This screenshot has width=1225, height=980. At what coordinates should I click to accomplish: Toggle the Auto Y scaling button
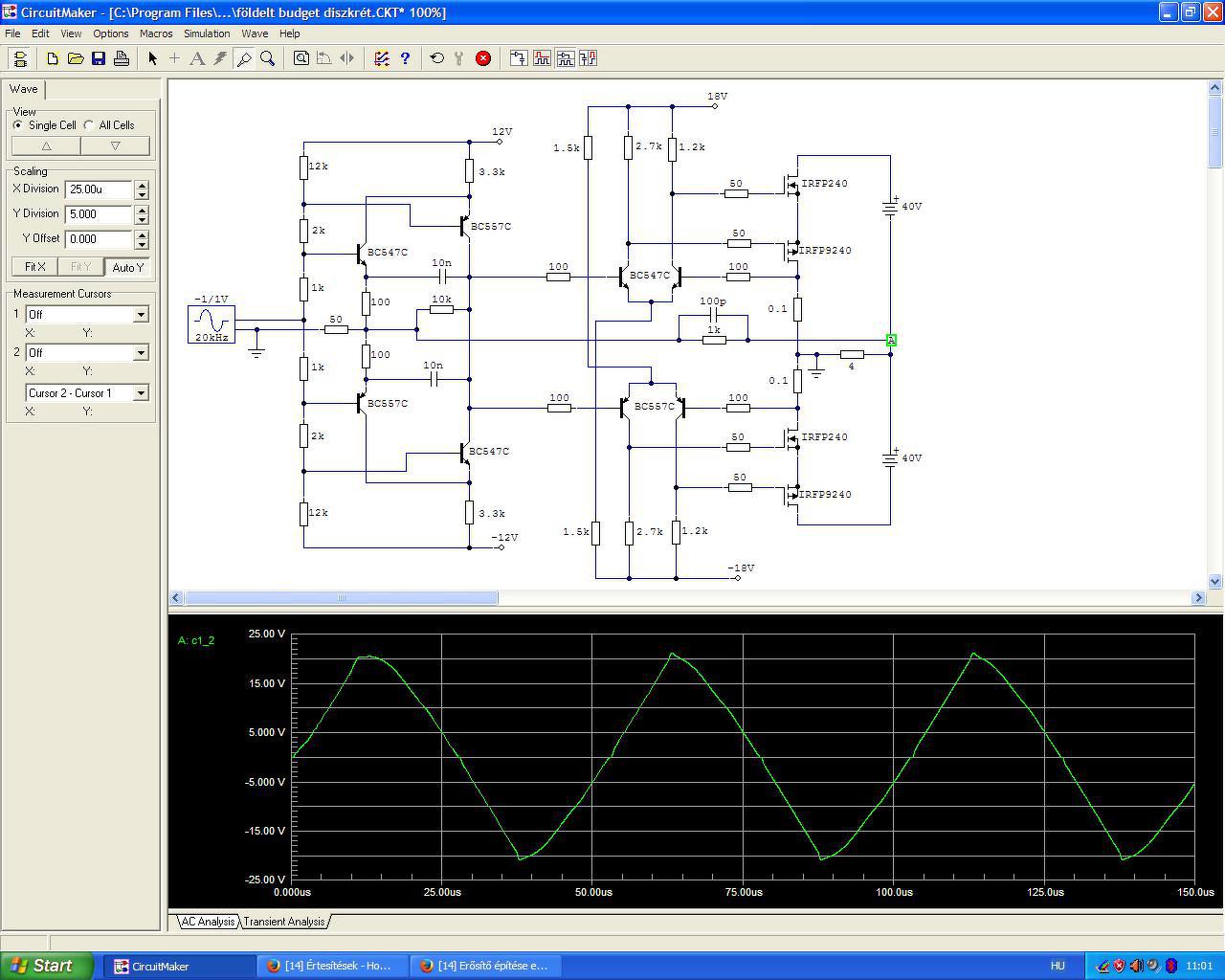coord(127,267)
